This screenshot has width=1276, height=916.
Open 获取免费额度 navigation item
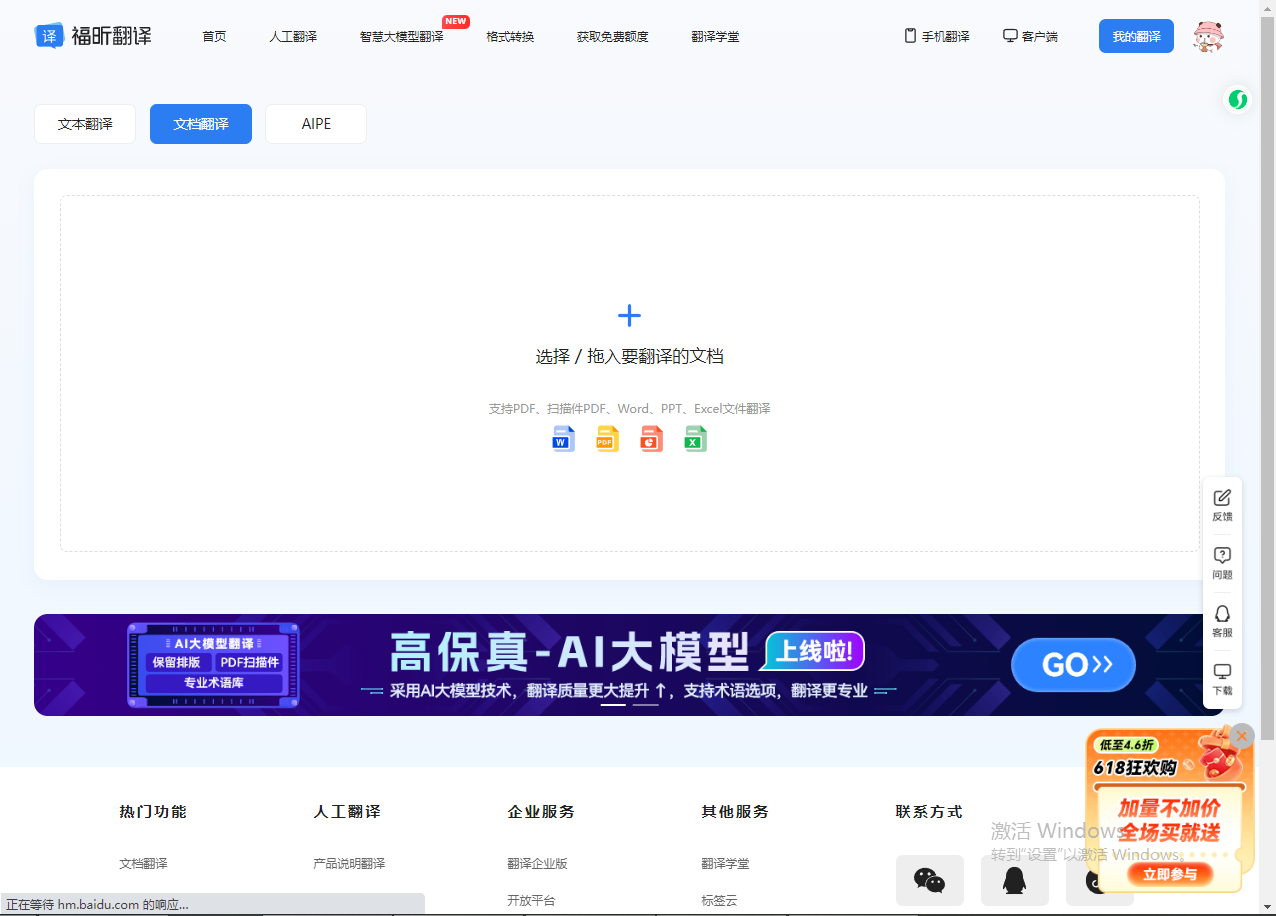click(612, 36)
